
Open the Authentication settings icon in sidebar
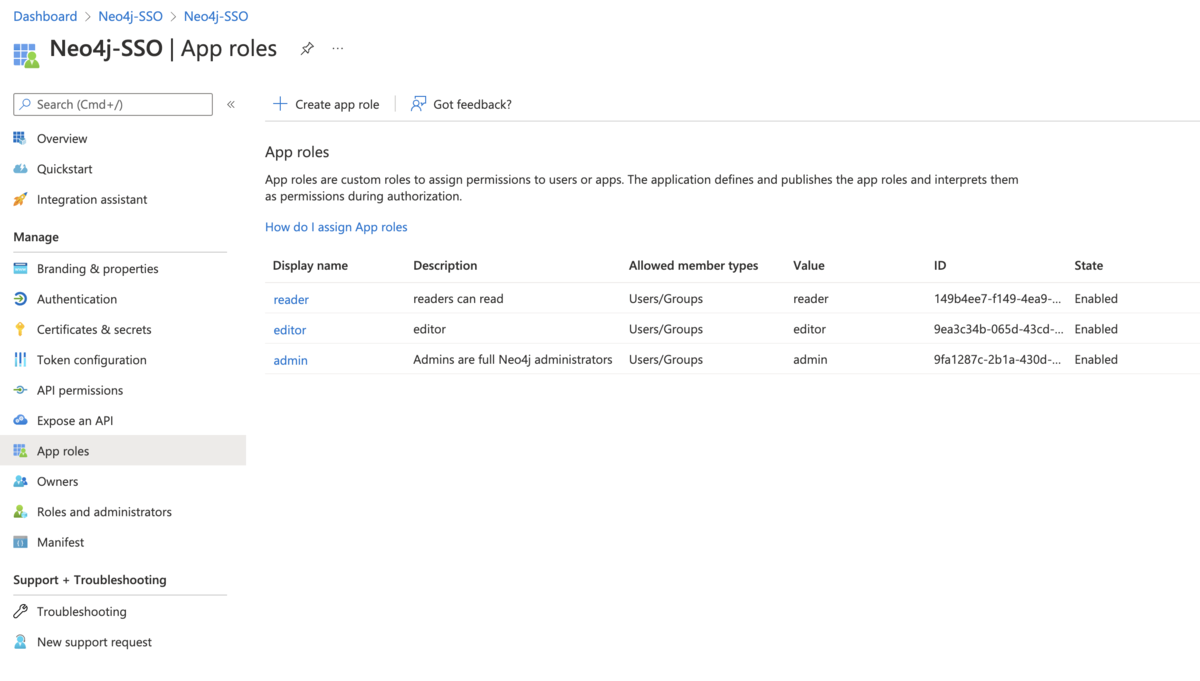pos(22,298)
